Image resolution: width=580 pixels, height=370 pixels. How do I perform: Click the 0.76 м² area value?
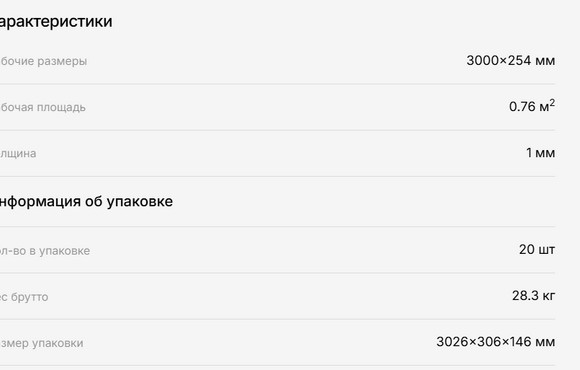tap(532, 106)
